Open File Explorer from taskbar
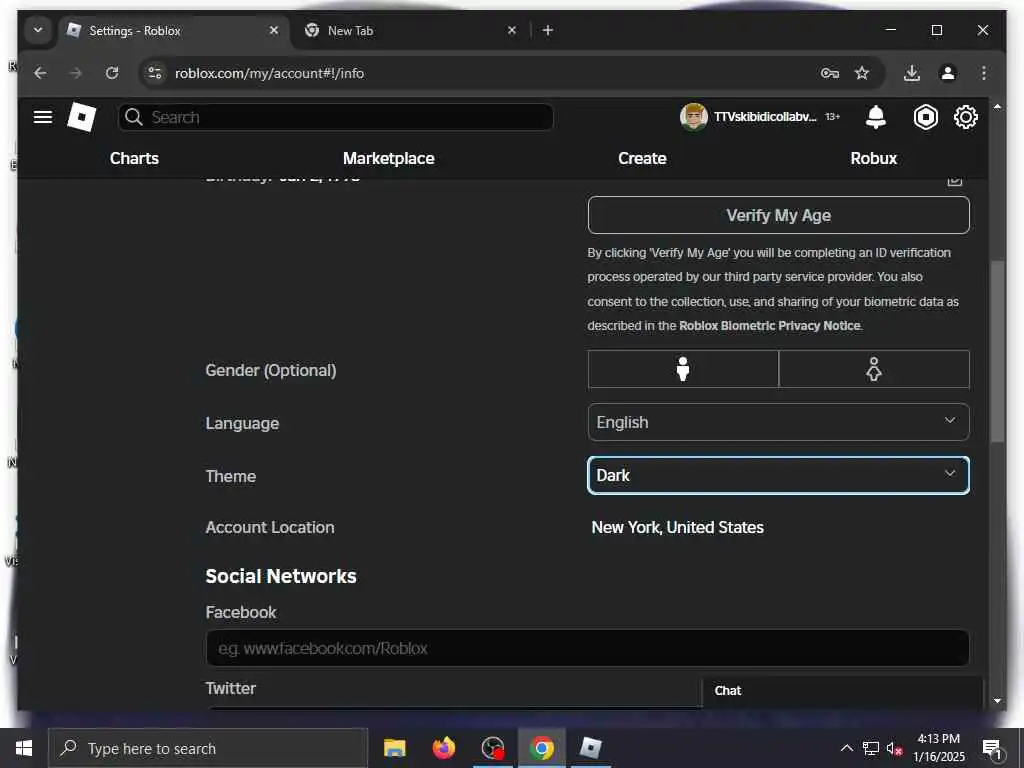The height and width of the screenshot is (768, 1024). [394, 748]
